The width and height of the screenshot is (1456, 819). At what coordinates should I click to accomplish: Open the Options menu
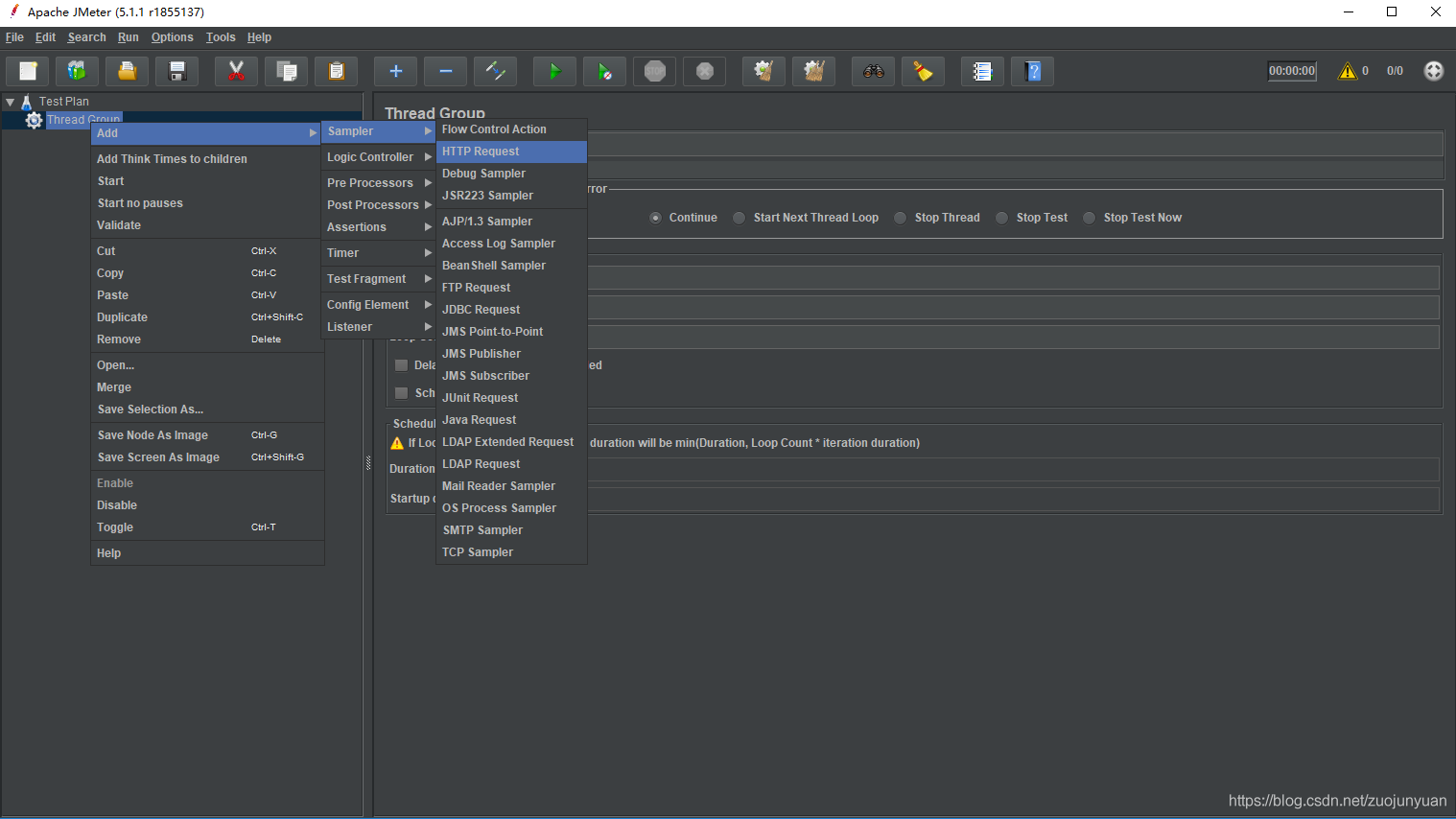tap(172, 37)
